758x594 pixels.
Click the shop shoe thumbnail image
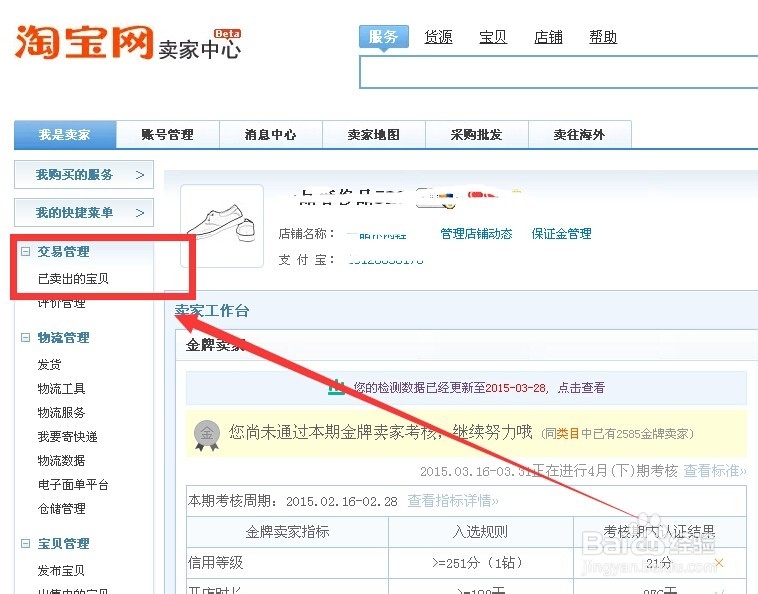tap(222, 226)
